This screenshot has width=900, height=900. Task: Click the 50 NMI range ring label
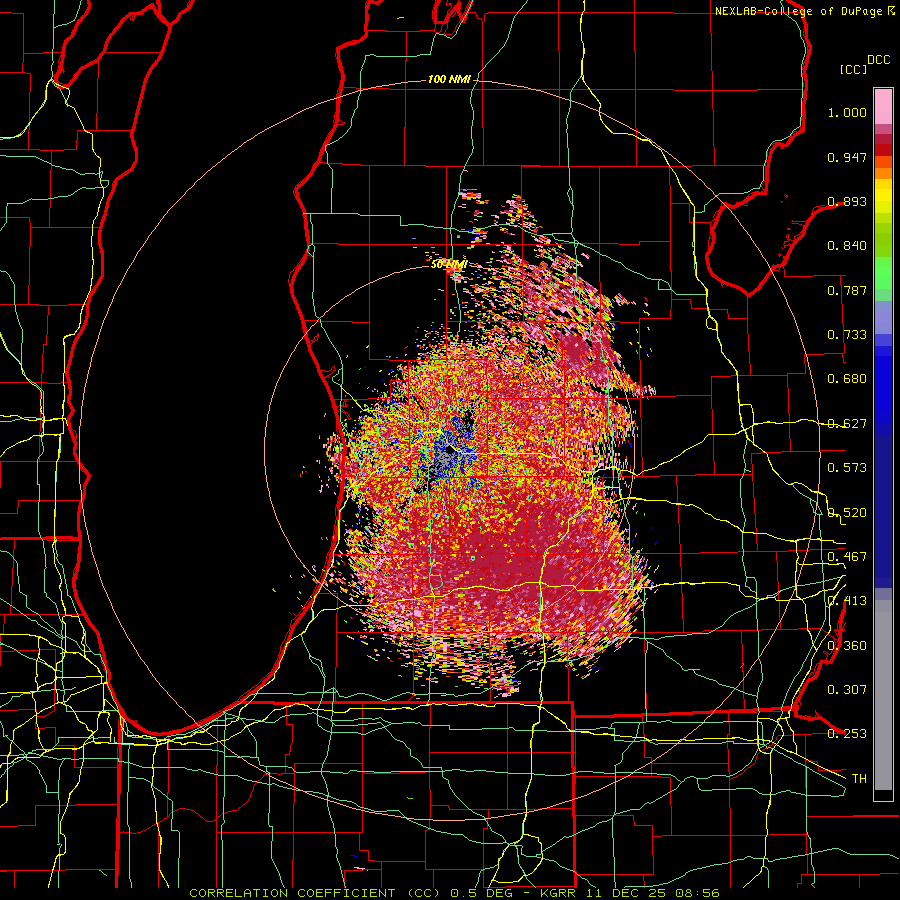(449, 264)
